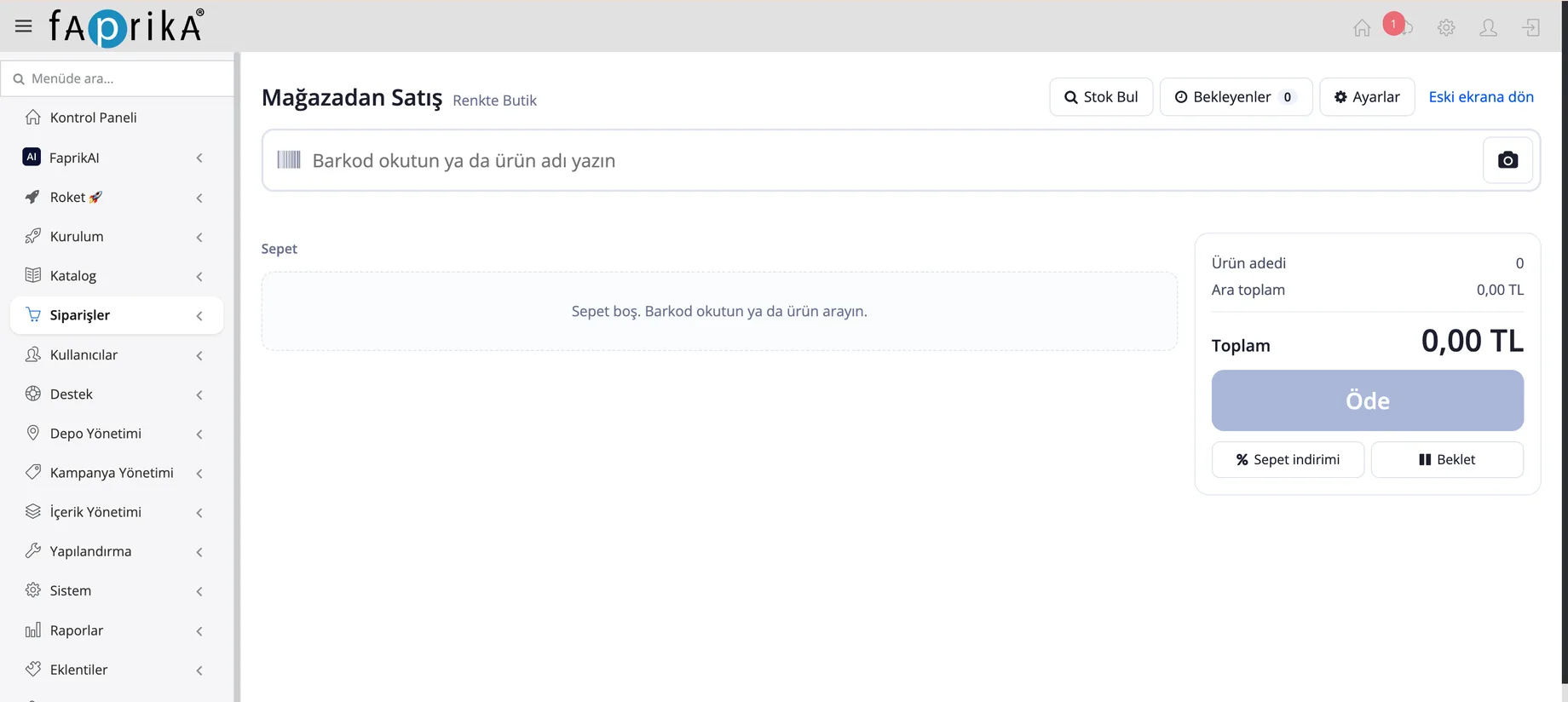The width and height of the screenshot is (1568, 702).
Task: Click the Sepet indirimi button
Action: pos(1288,459)
